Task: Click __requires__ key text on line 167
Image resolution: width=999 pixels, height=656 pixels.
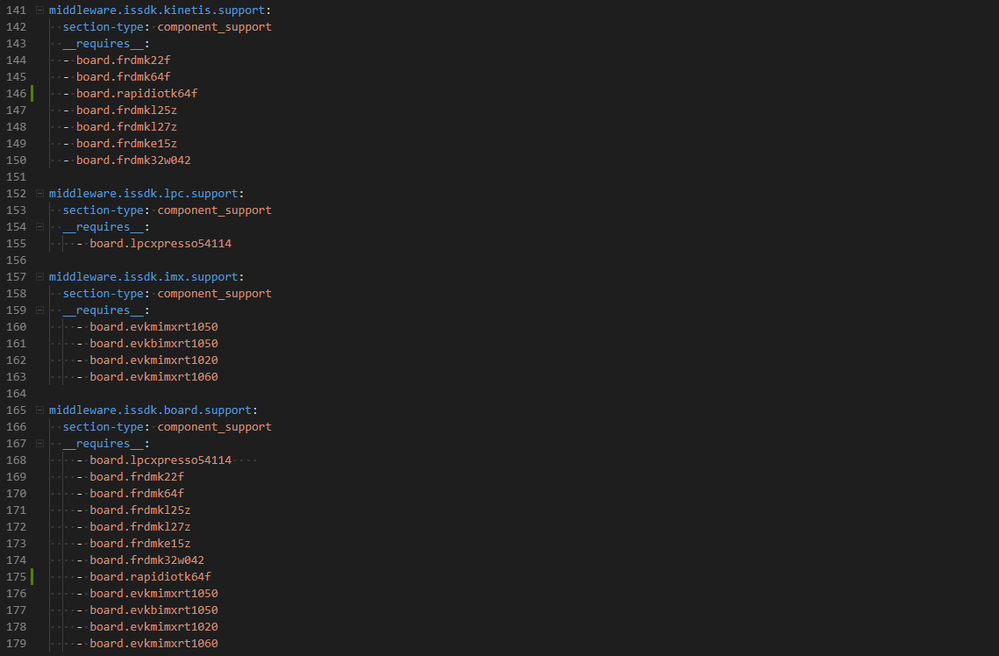Action: click(103, 443)
